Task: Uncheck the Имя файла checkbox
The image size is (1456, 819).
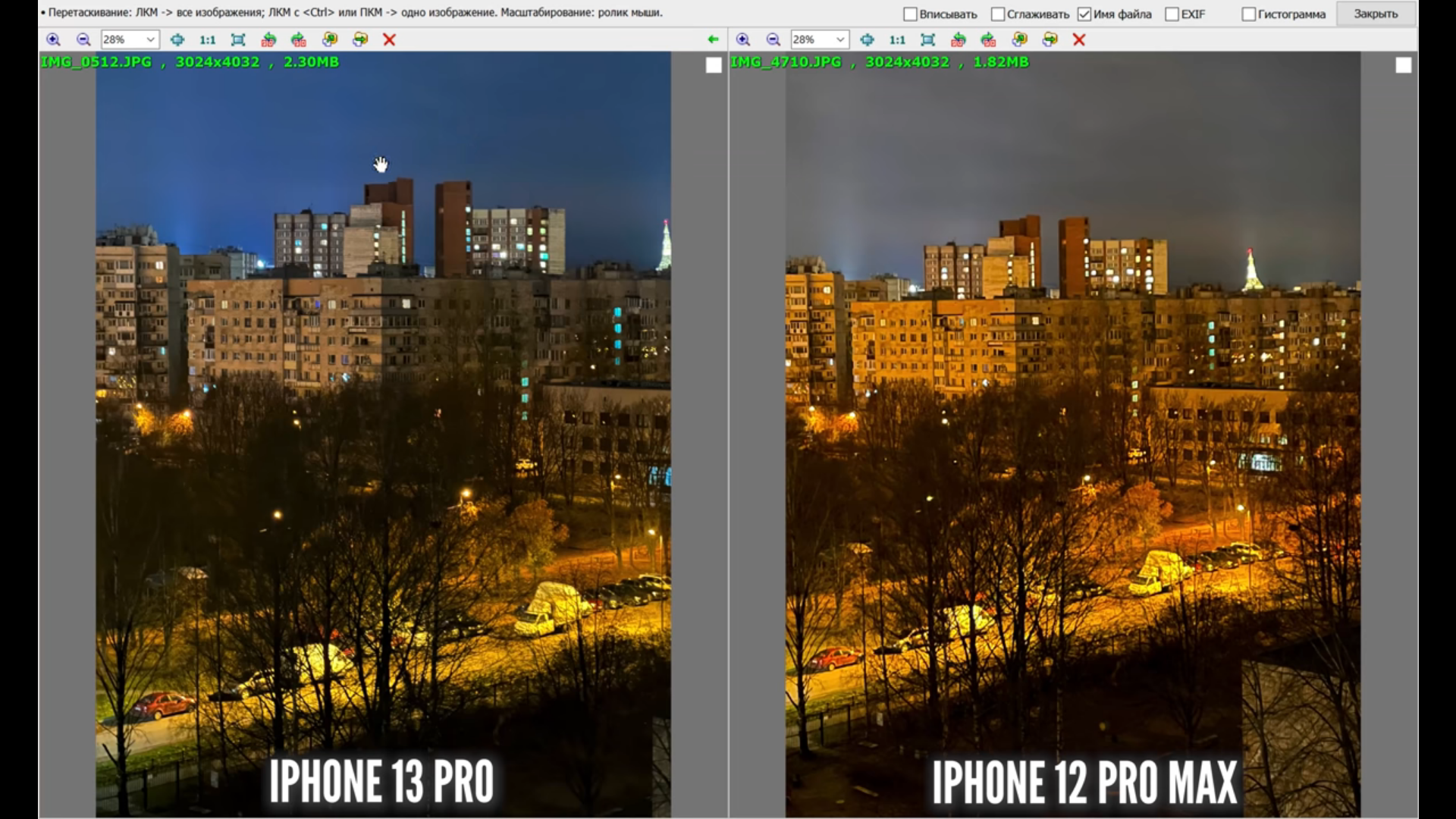Action: coord(1084,14)
